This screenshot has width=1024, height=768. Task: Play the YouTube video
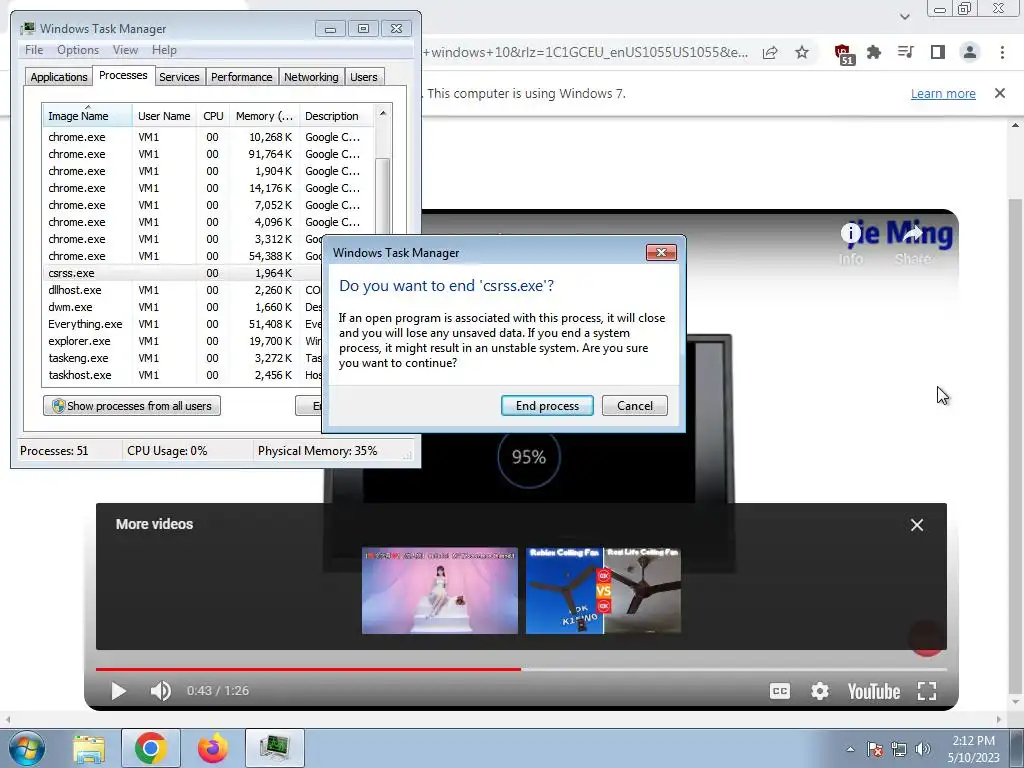click(x=118, y=691)
